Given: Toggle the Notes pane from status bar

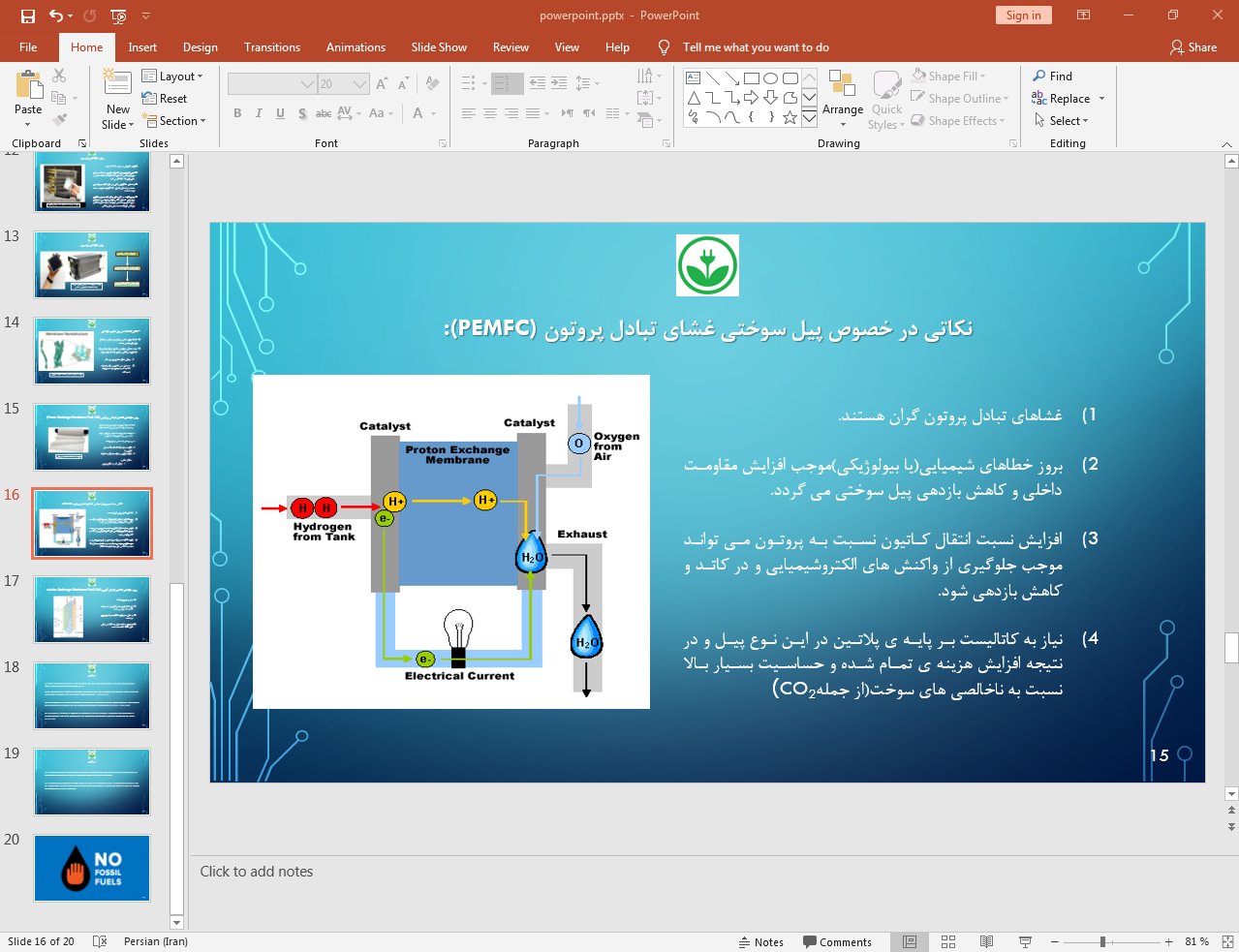Looking at the screenshot, I should 760,941.
